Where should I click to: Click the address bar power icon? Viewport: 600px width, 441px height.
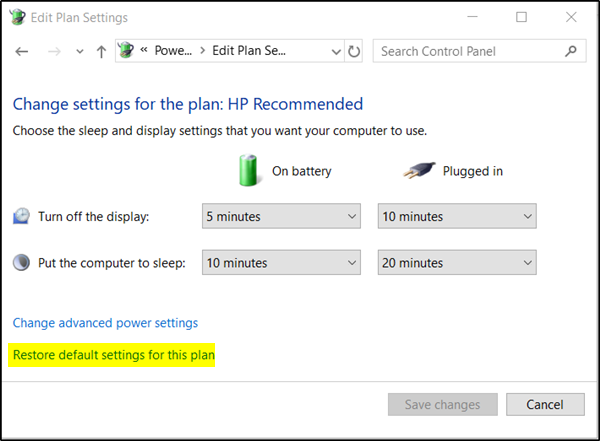[x=126, y=51]
